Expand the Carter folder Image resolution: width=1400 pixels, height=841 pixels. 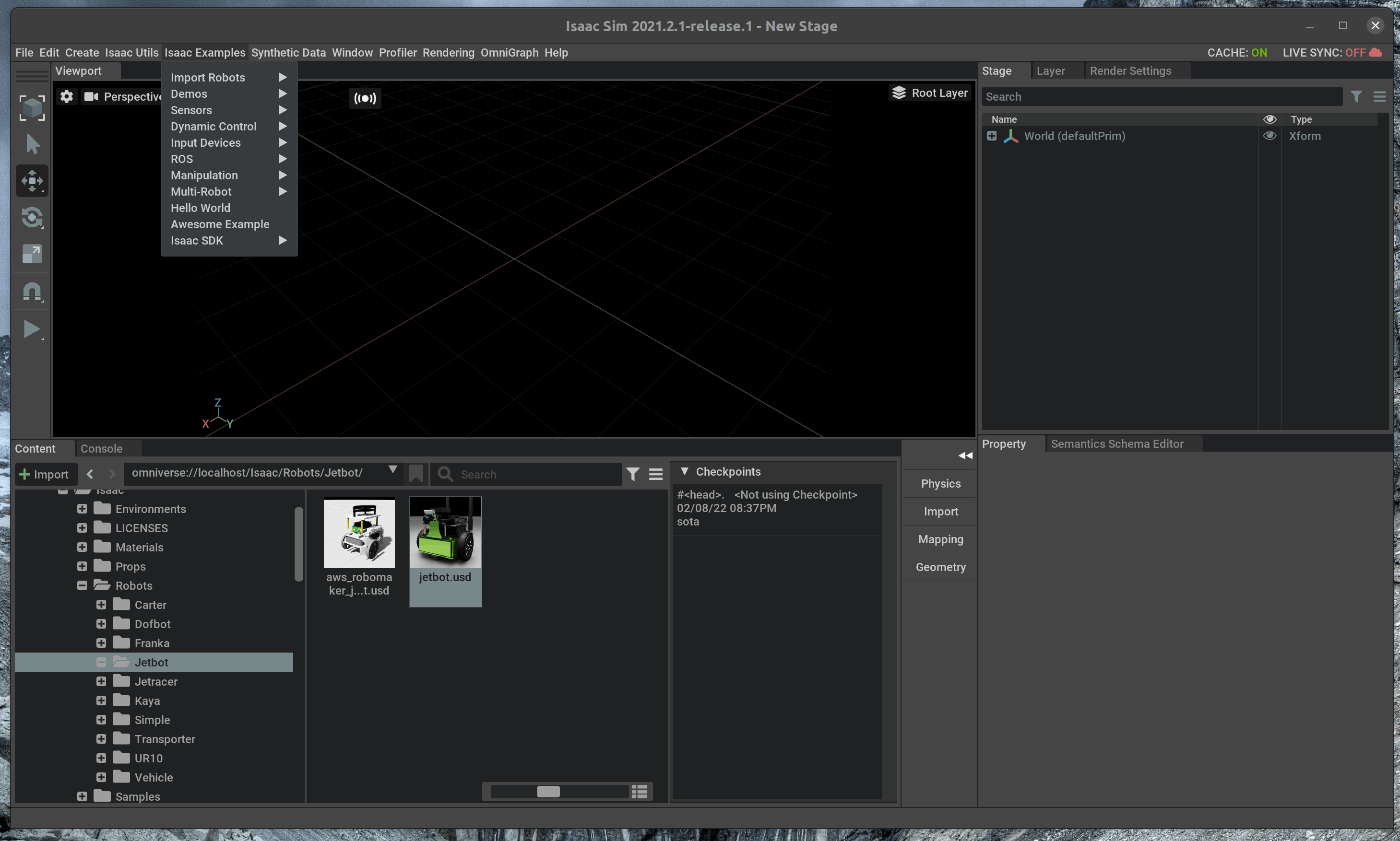[x=101, y=605]
